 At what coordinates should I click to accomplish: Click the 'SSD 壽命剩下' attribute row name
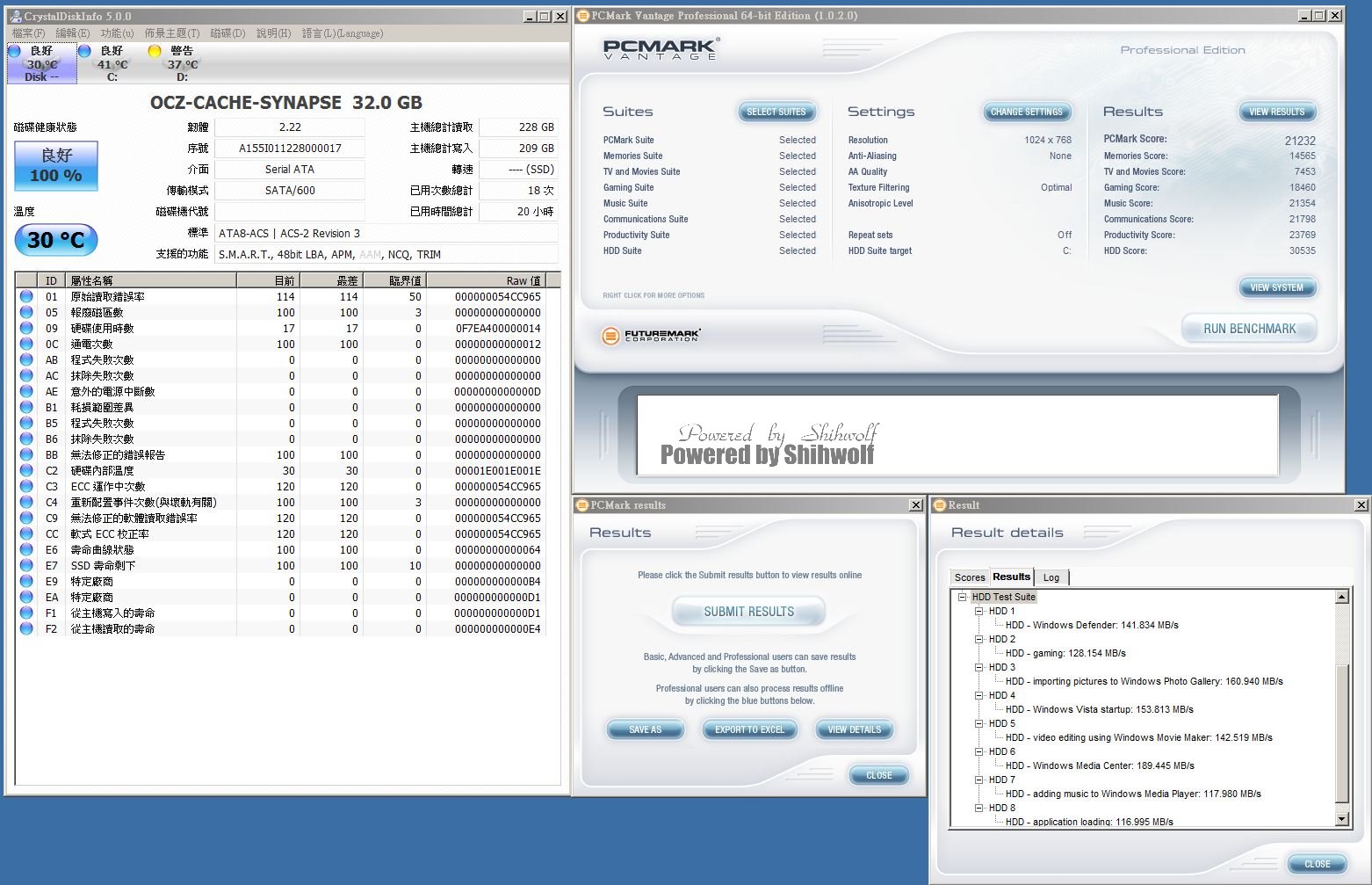(x=104, y=566)
